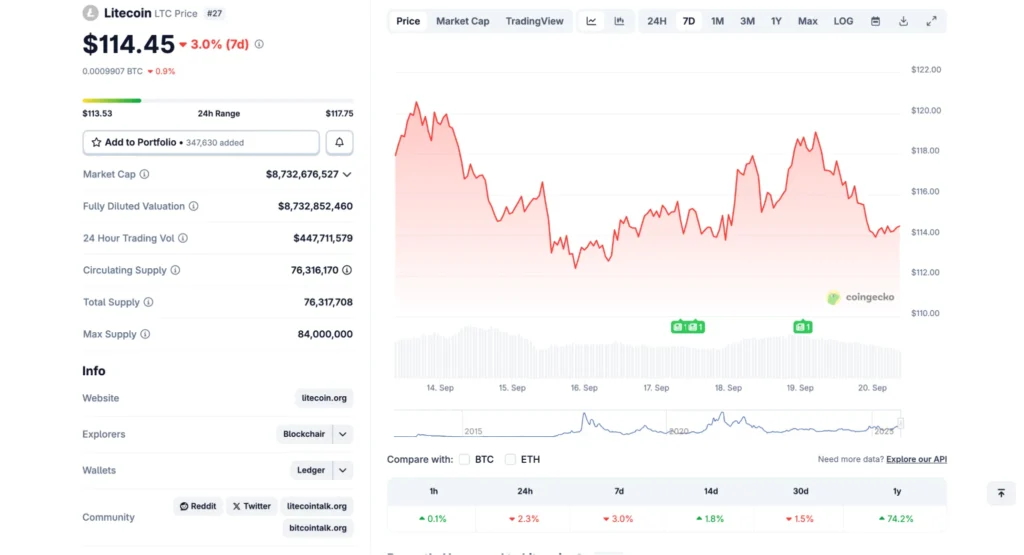Expand Market Cap value chevron
Image resolution: width=1024 pixels, height=555 pixels.
[x=347, y=174]
